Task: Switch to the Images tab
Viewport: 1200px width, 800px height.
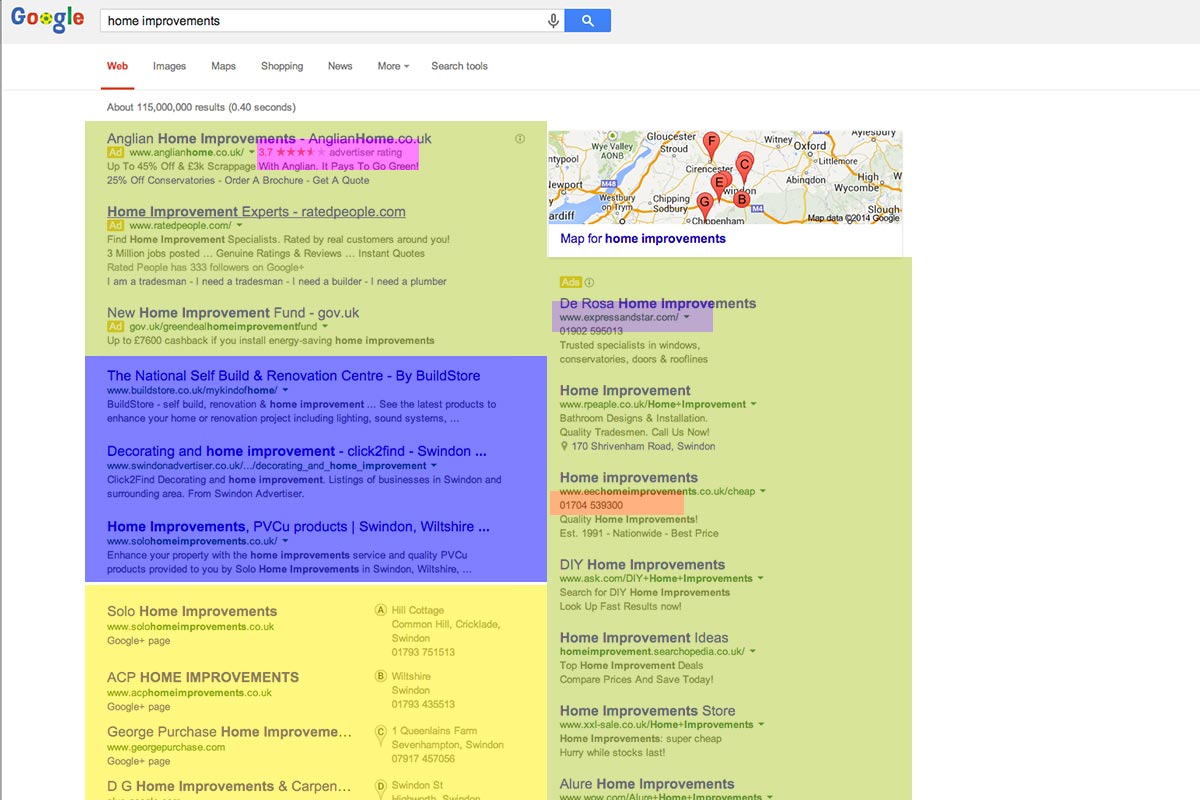Action: [169, 66]
